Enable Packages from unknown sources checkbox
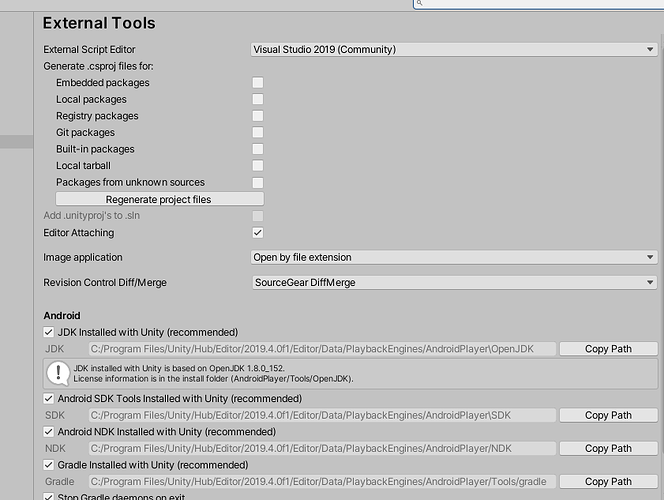664x500 pixels. 257,182
